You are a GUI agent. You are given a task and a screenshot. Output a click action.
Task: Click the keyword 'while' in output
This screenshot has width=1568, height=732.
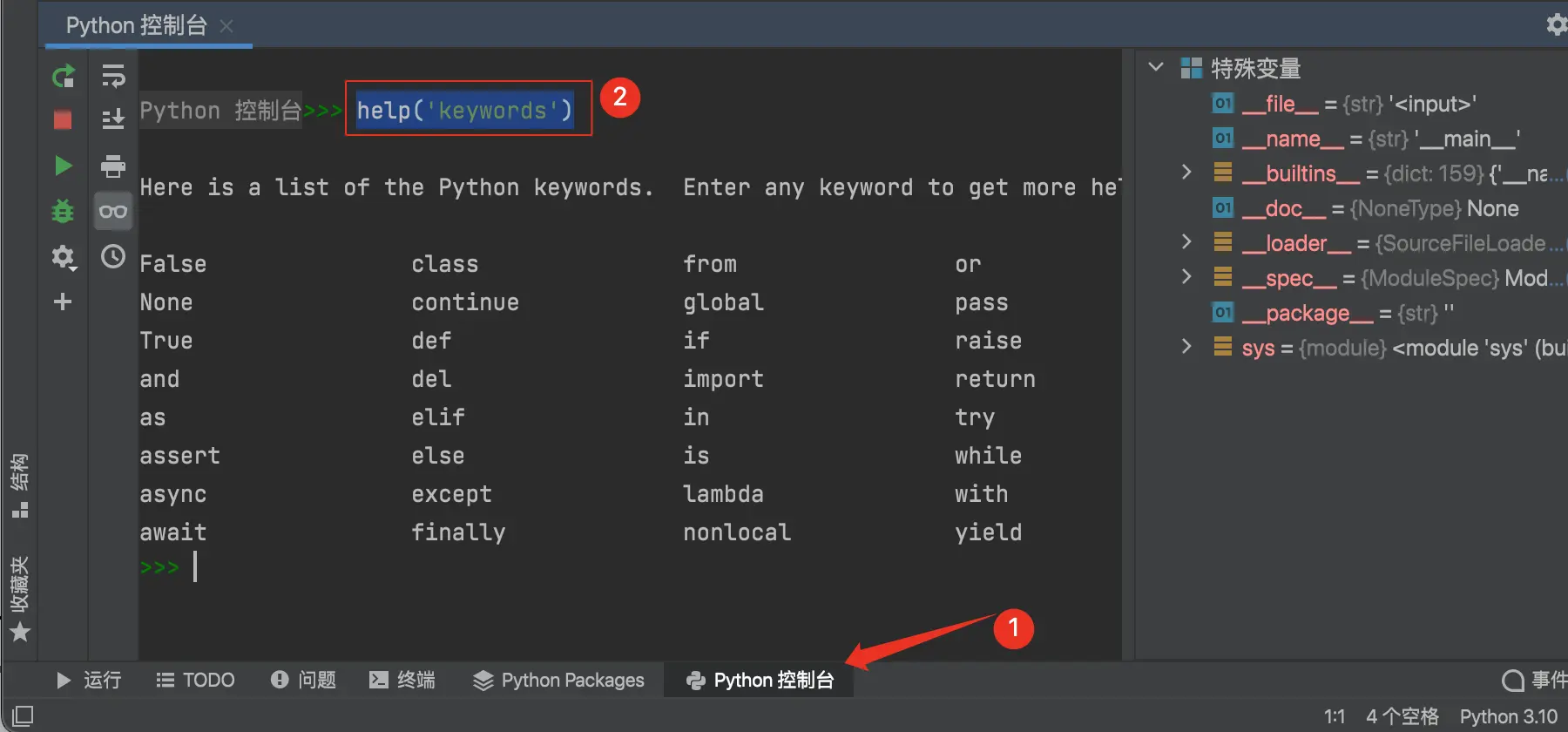pos(989,456)
